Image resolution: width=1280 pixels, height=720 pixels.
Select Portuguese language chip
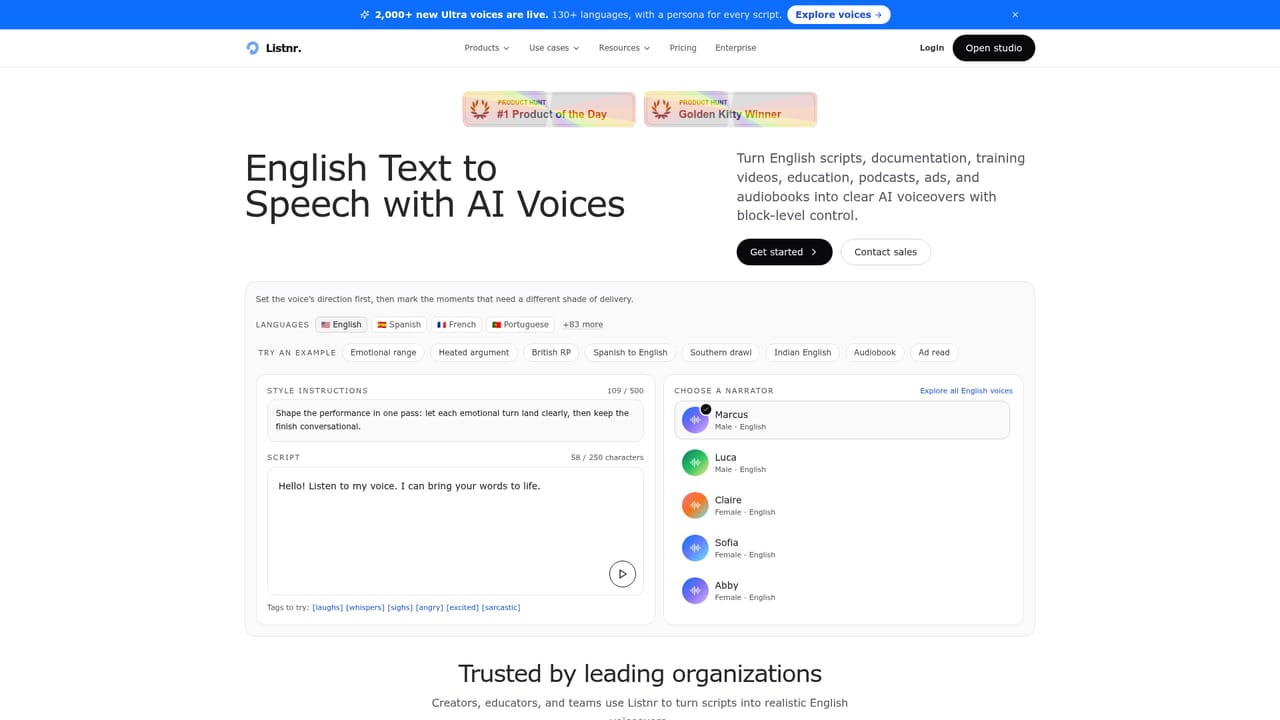point(520,325)
